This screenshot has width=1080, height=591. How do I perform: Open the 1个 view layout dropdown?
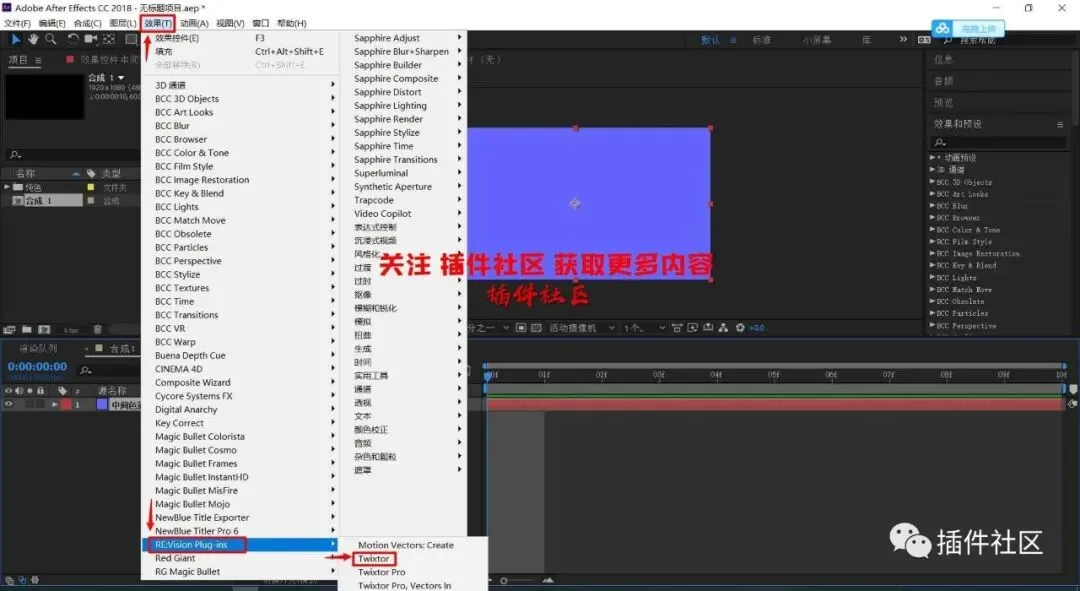644,328
